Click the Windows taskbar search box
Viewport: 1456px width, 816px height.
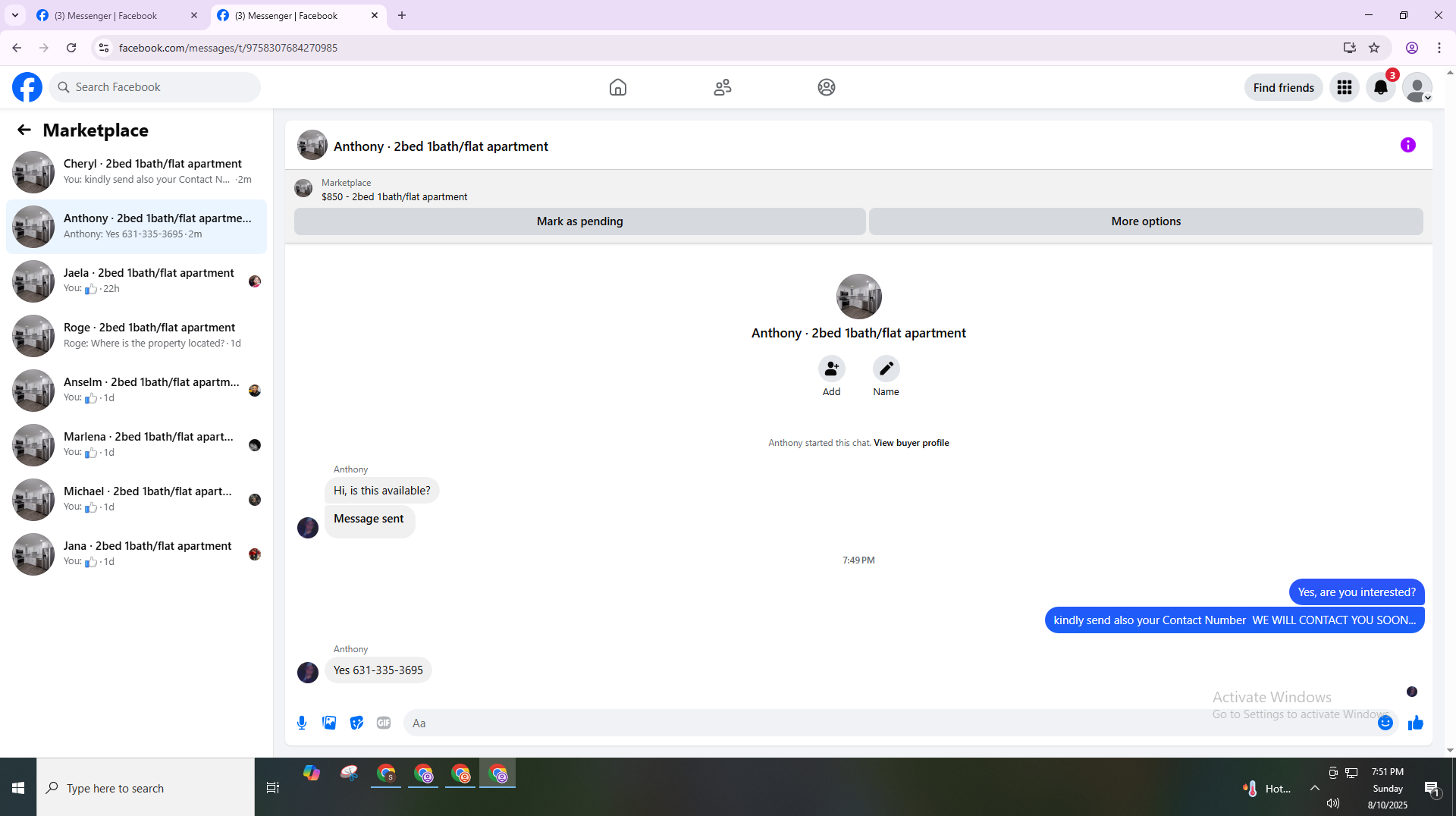coord(146,788)
